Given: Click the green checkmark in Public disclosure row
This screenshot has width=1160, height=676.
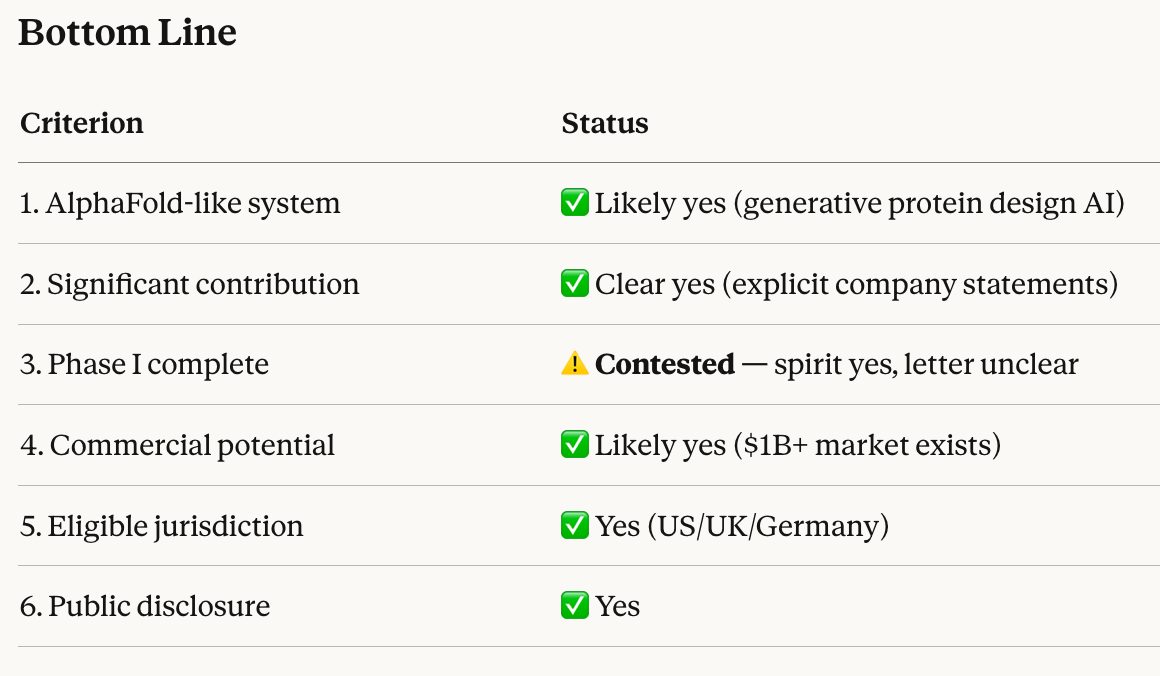Looking at the screenshot, I should (x=575, y=606).
